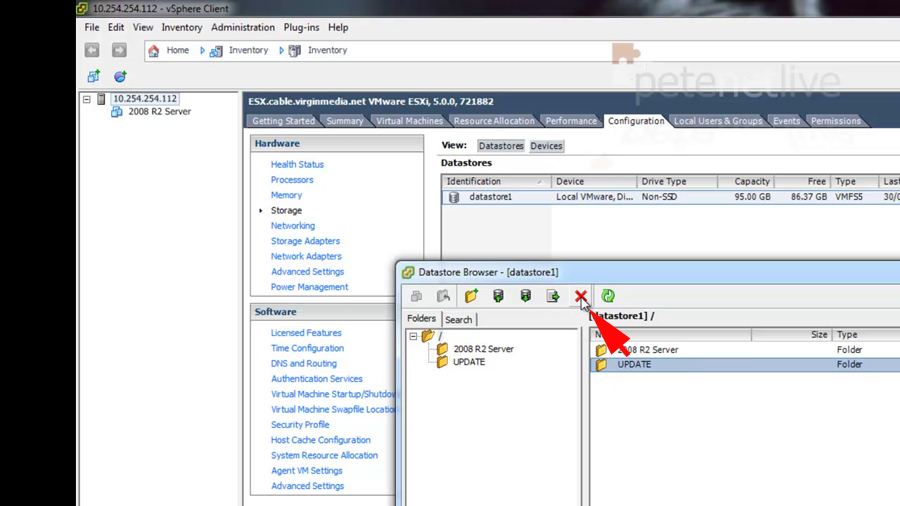
Task: Click the breadcrumb arrow after Home
Action: click(x=202, y=50)
